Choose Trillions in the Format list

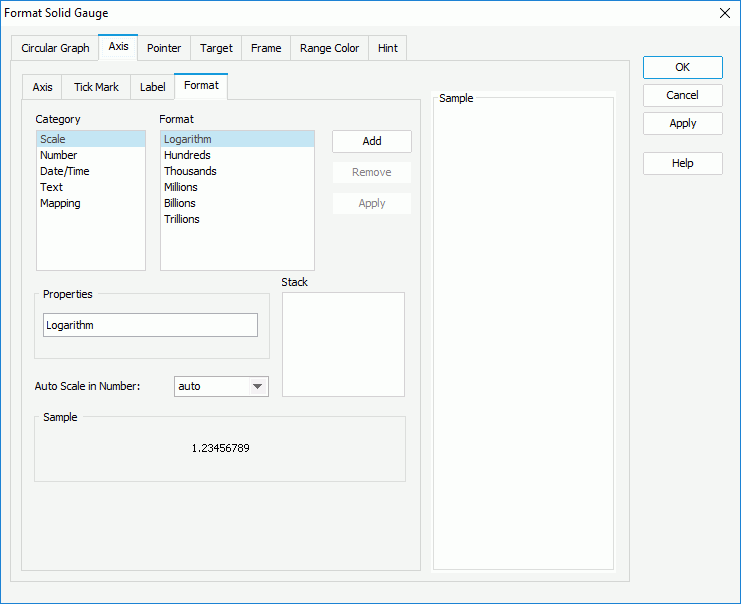tap(182, 219)
